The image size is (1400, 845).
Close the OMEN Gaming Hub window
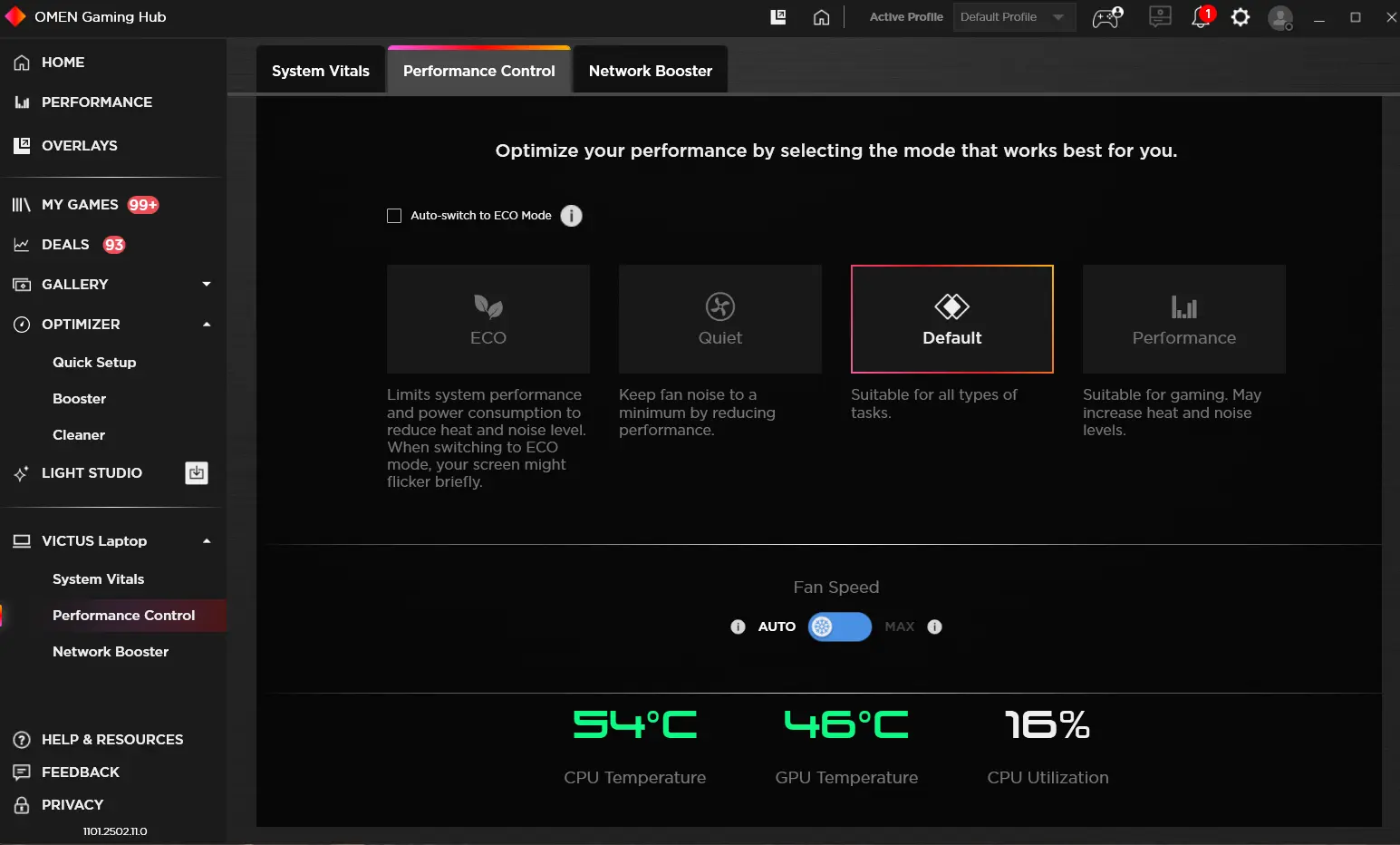pyautogui.click(x=1391, y=17)
